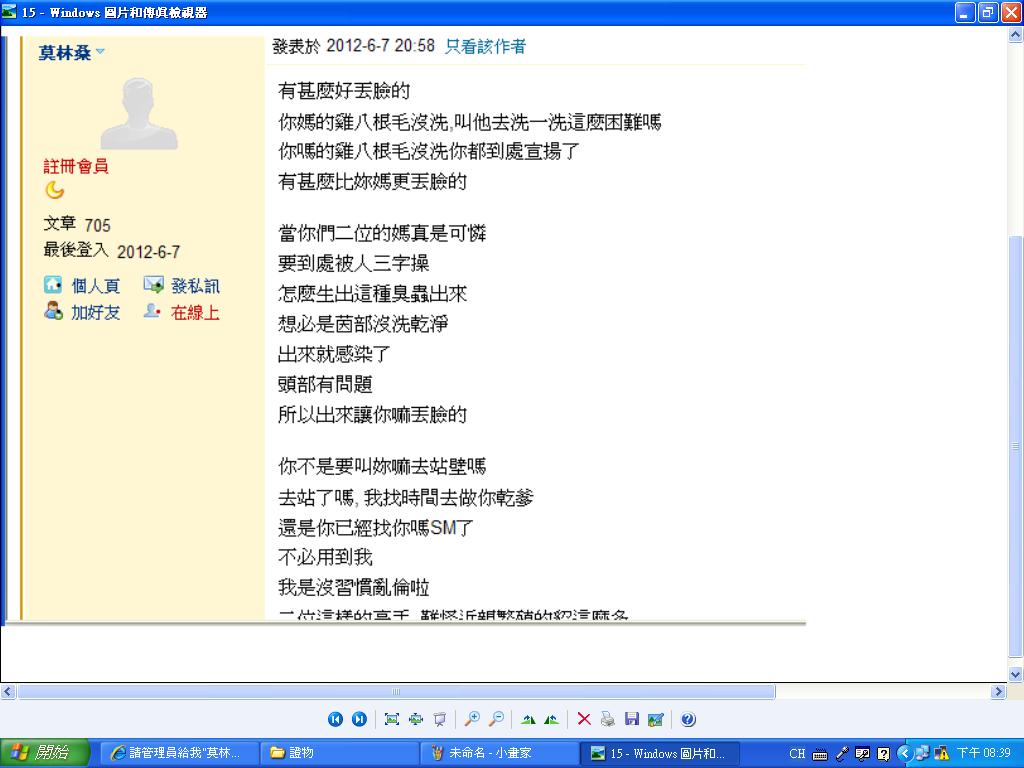Zoom out with the minus magnifier
1024x768 pixels.
(496, 719)
